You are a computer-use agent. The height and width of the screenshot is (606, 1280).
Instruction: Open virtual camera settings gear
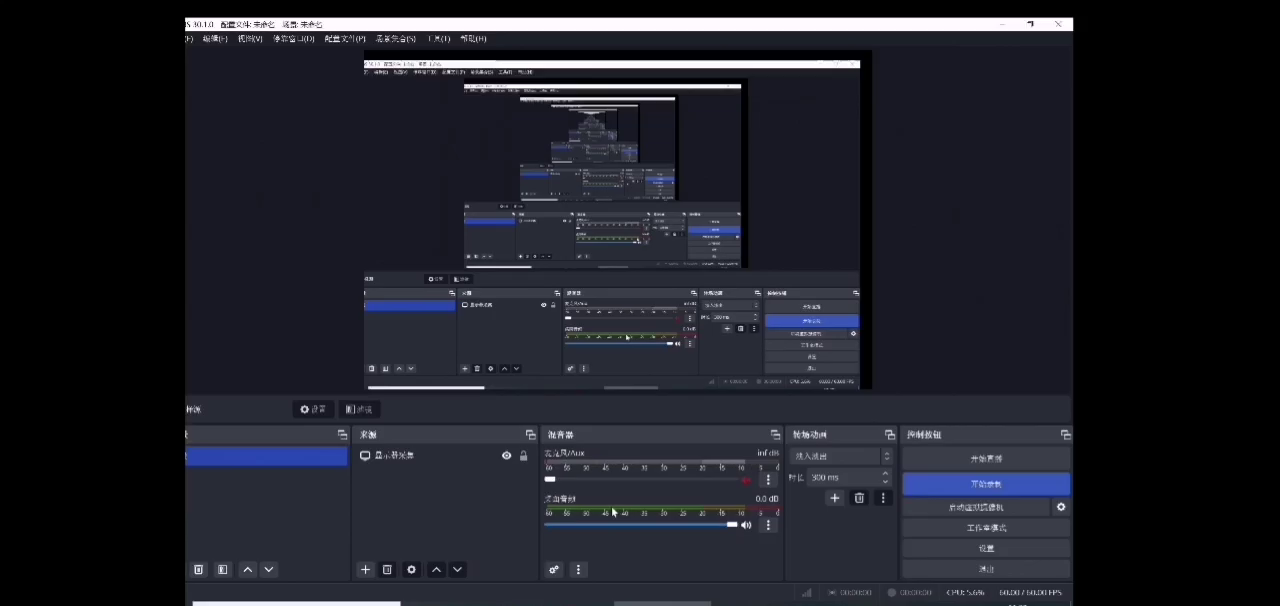click(x=1061, y=507)
